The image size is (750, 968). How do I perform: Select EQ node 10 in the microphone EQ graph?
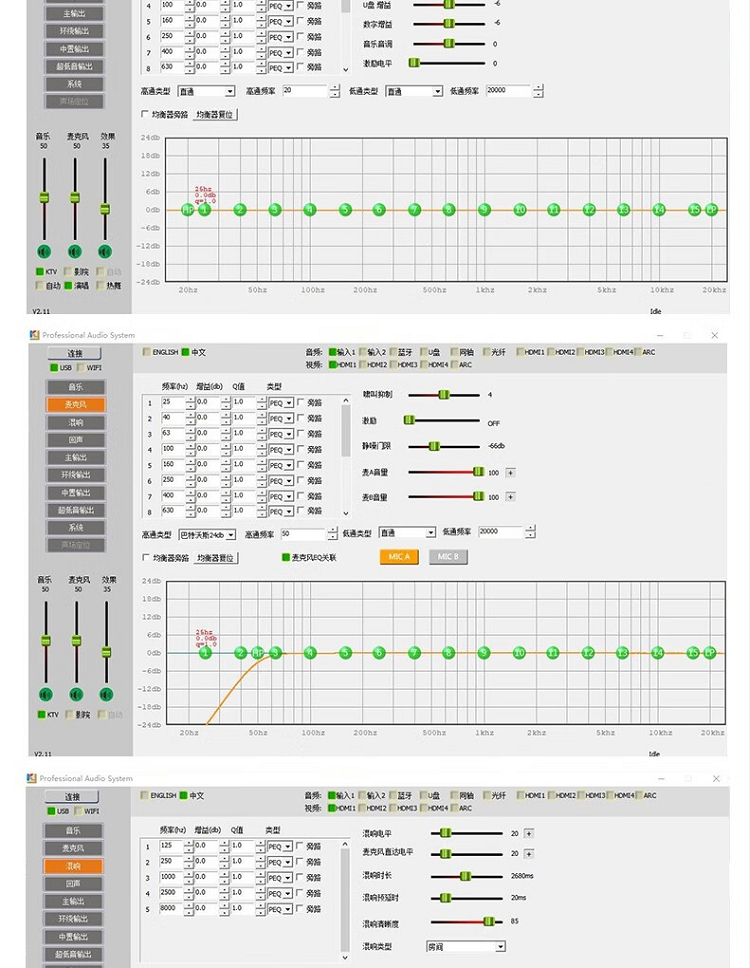tap(519, 653)
